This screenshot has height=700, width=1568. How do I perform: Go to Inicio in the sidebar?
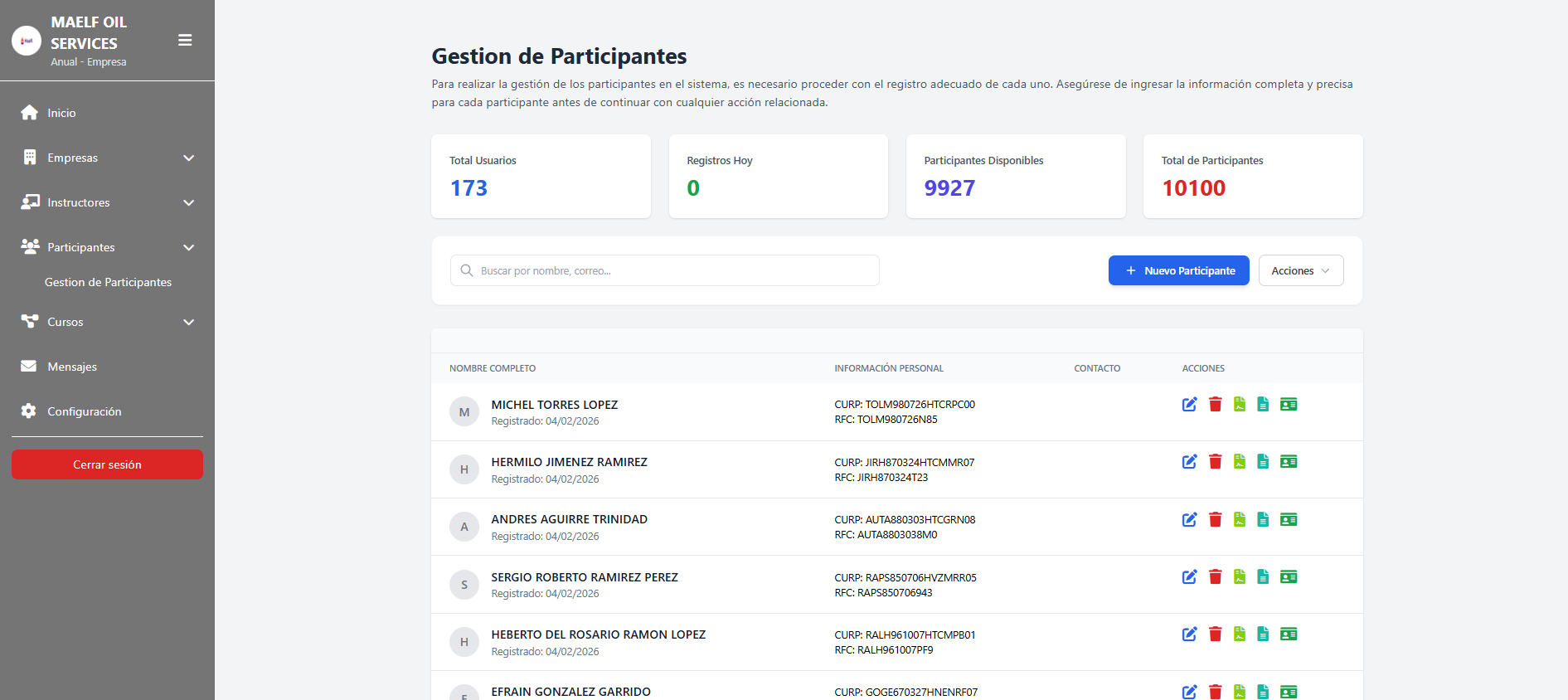point(61,113)
